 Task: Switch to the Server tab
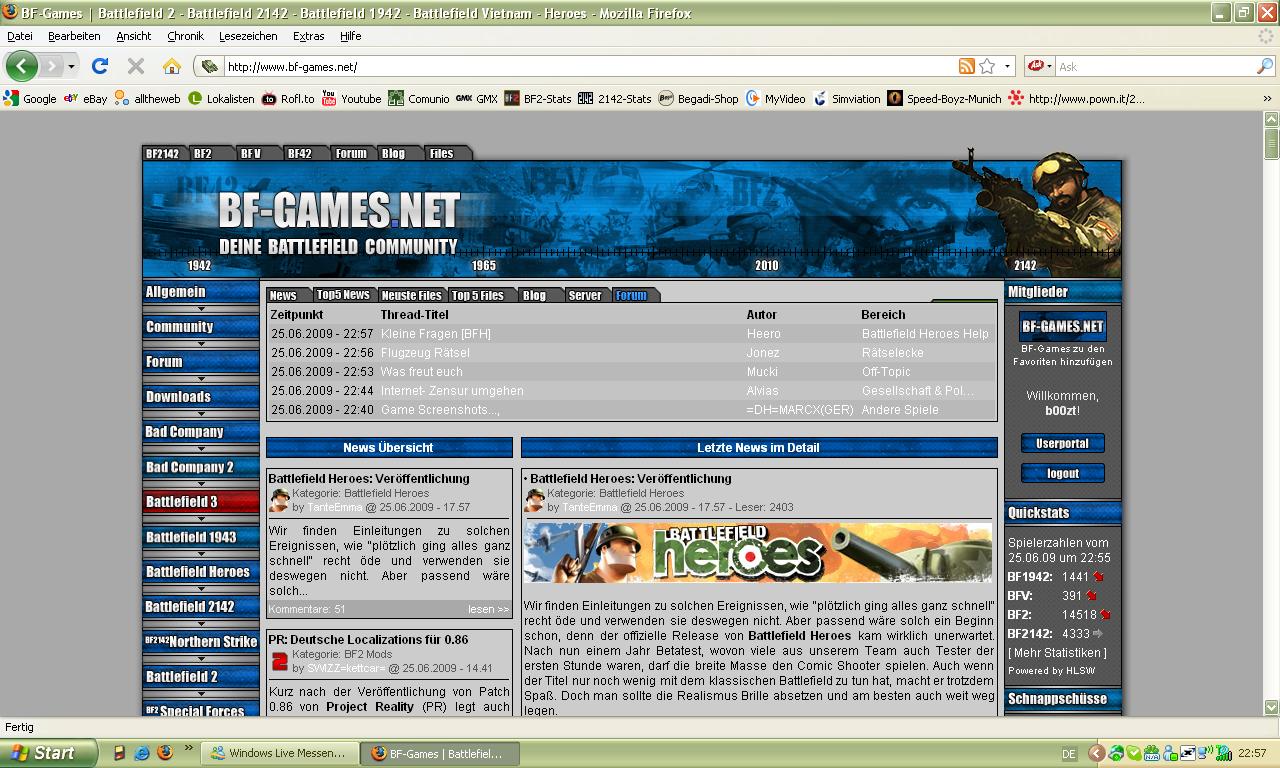(585, 295)
